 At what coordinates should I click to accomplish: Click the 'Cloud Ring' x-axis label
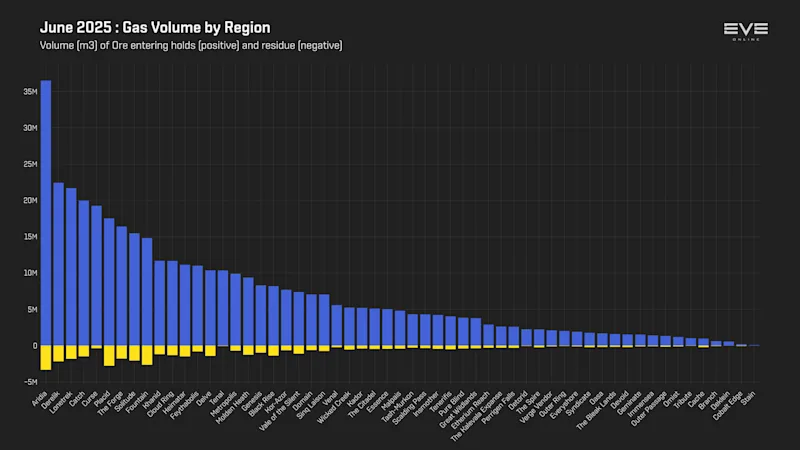[x=160, y=405]
